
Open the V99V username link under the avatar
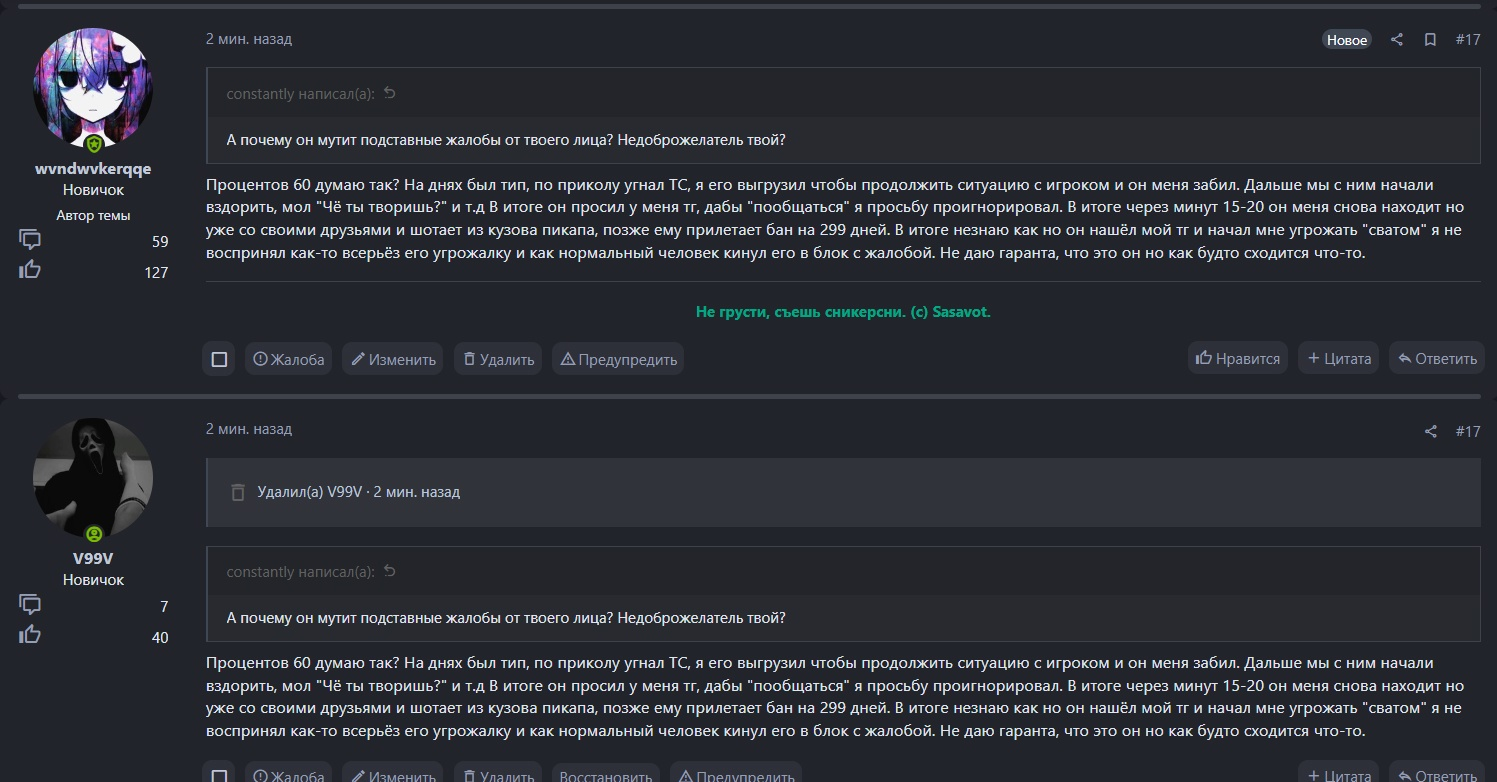93,558
